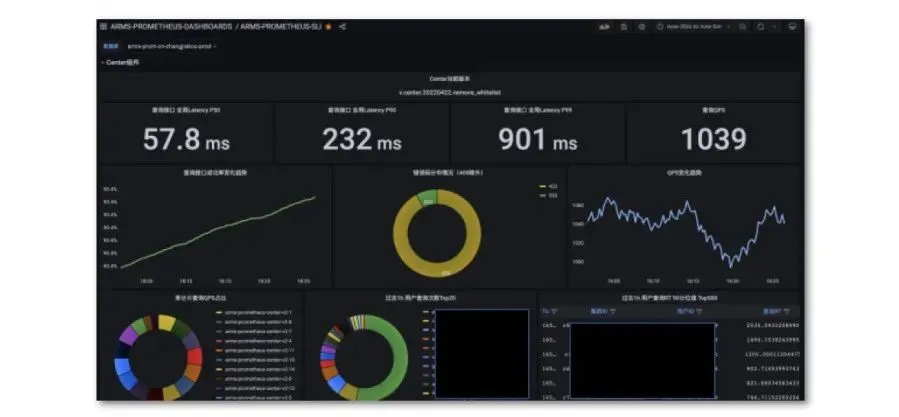The image size is (899, 417).
Task: Click the share dashboard icon
Action: [x=342, y=26]
